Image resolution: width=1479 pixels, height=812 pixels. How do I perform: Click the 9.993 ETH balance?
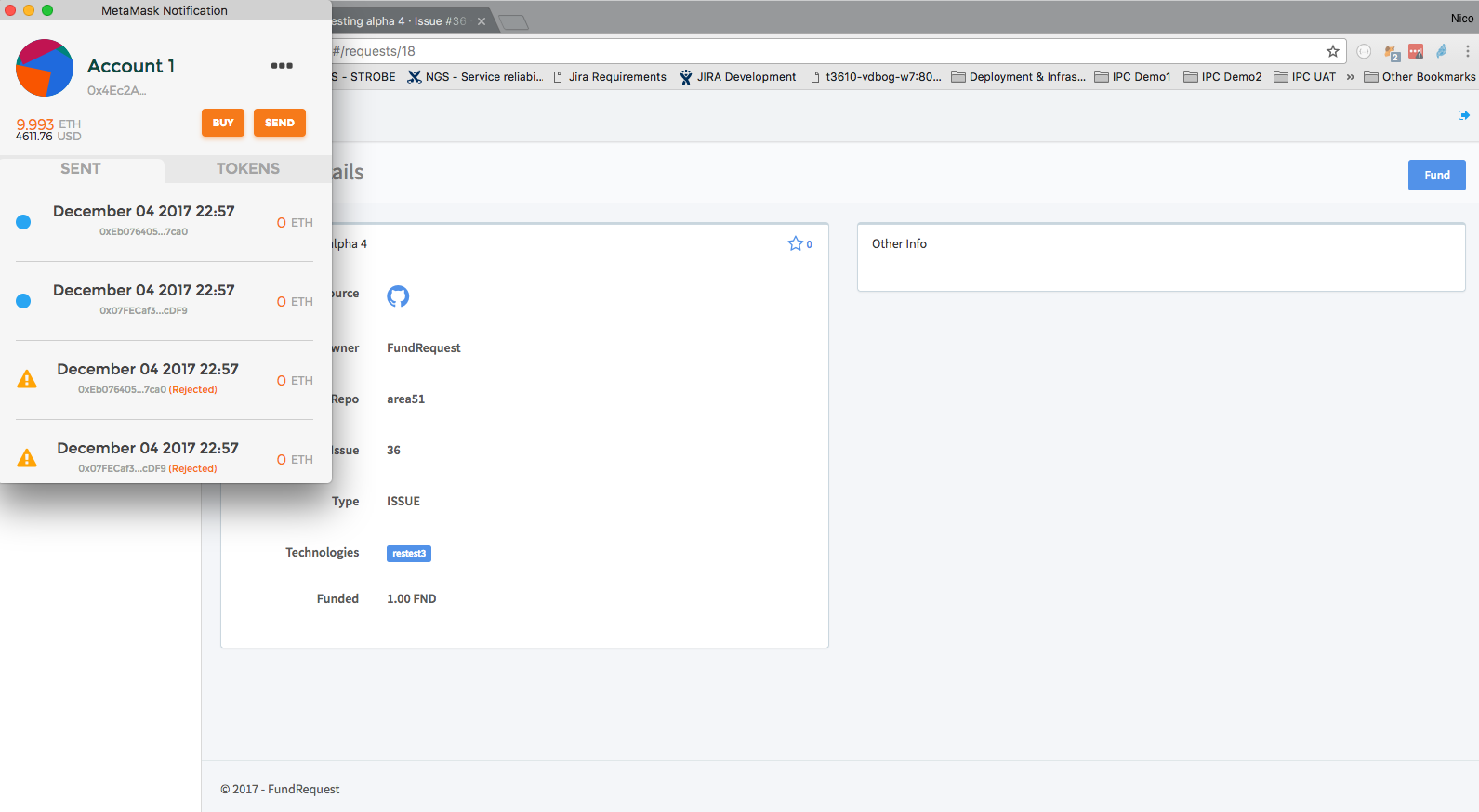pyautogui.click(x=48, y=124)
